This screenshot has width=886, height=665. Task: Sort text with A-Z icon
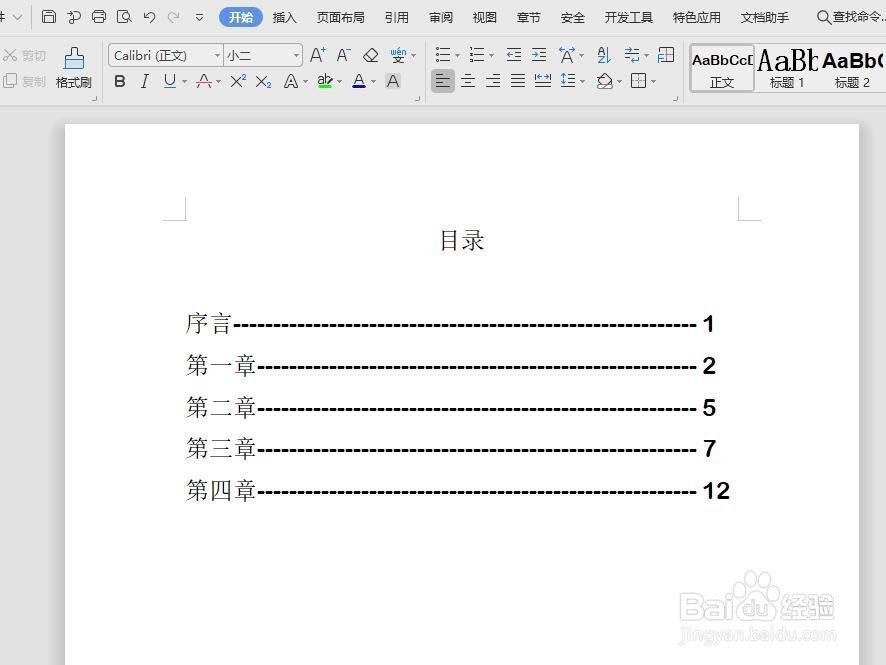coord(603,55)
